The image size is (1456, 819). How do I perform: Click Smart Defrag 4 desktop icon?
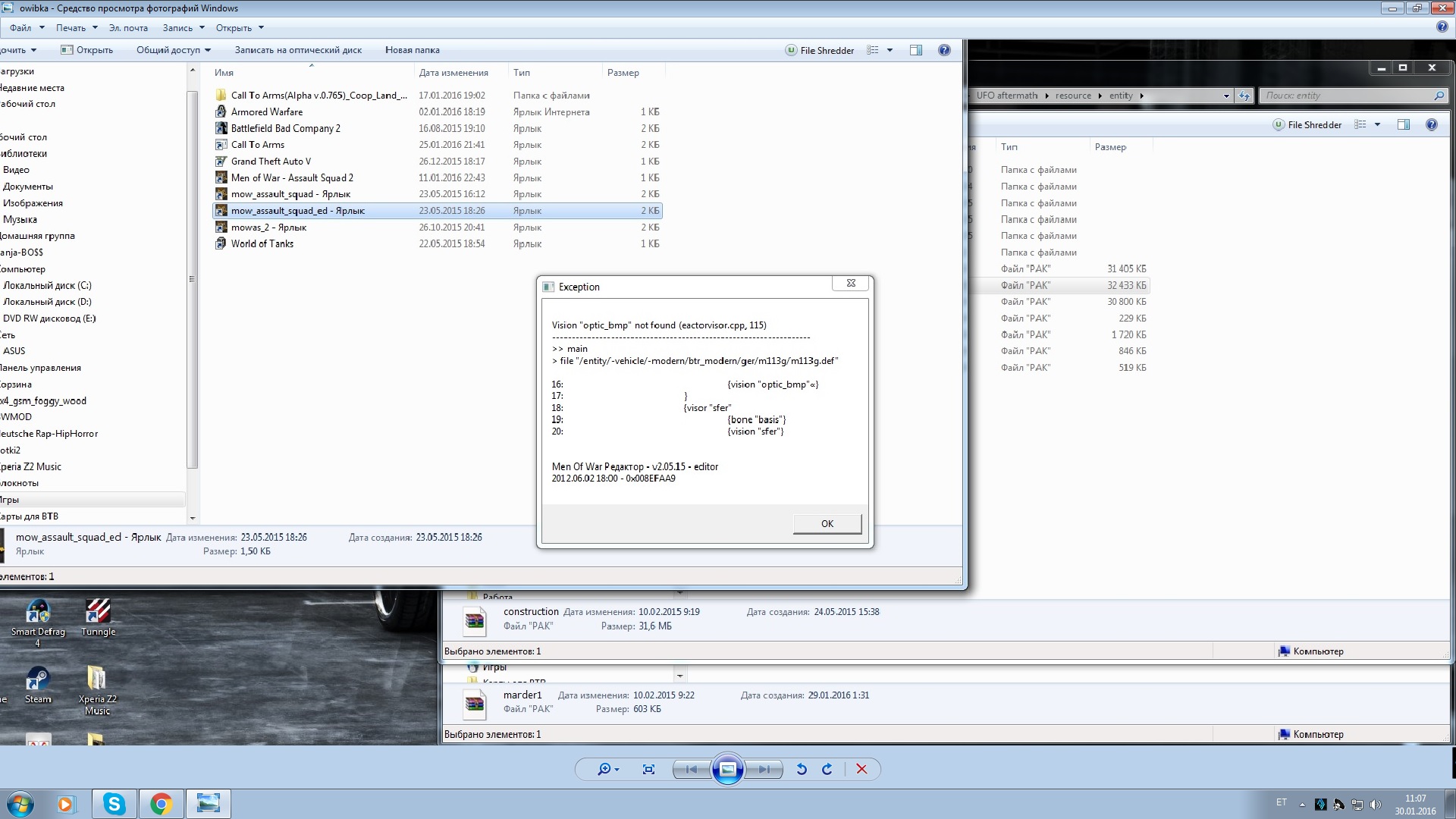tap(37, 624)
